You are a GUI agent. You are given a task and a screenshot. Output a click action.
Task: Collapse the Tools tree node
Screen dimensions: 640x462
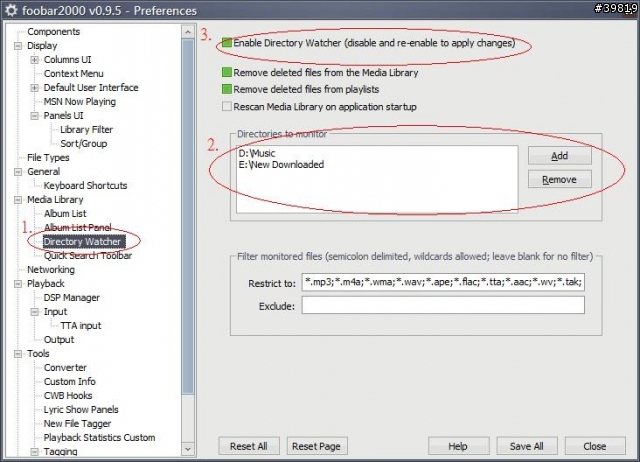18,354
